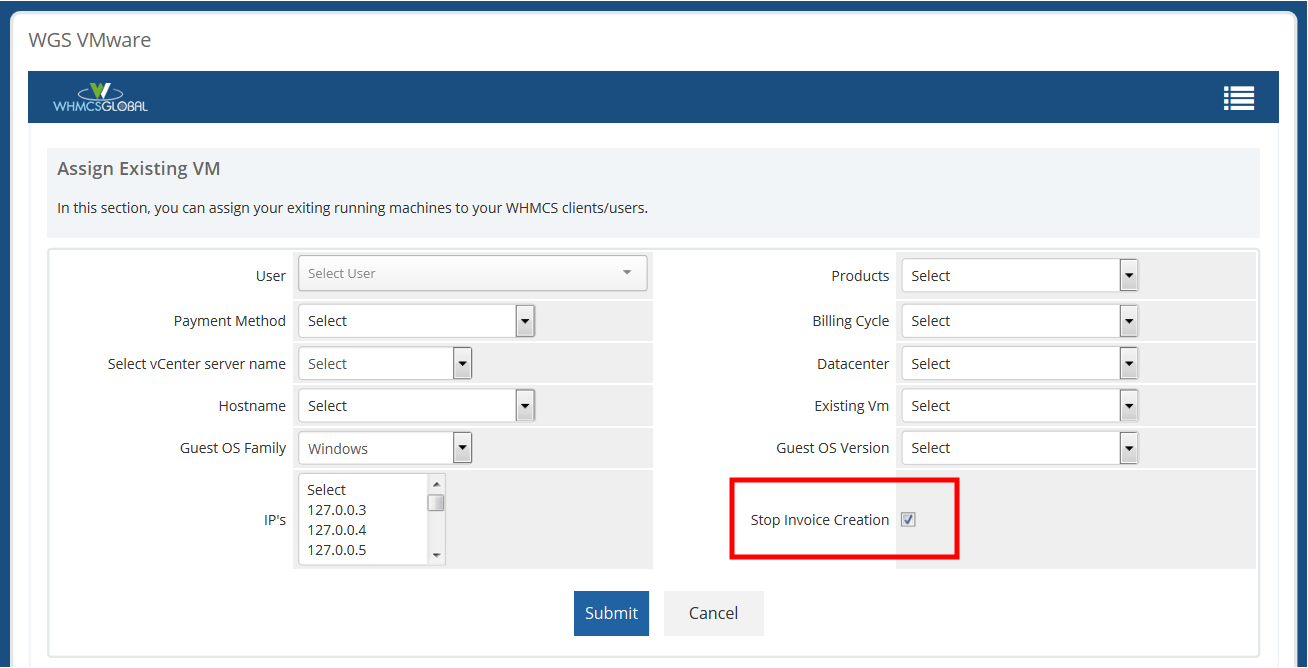This screenshot has width=1308, height=668.
Task: Click the Cancel button
Action: tap(713, 613)
